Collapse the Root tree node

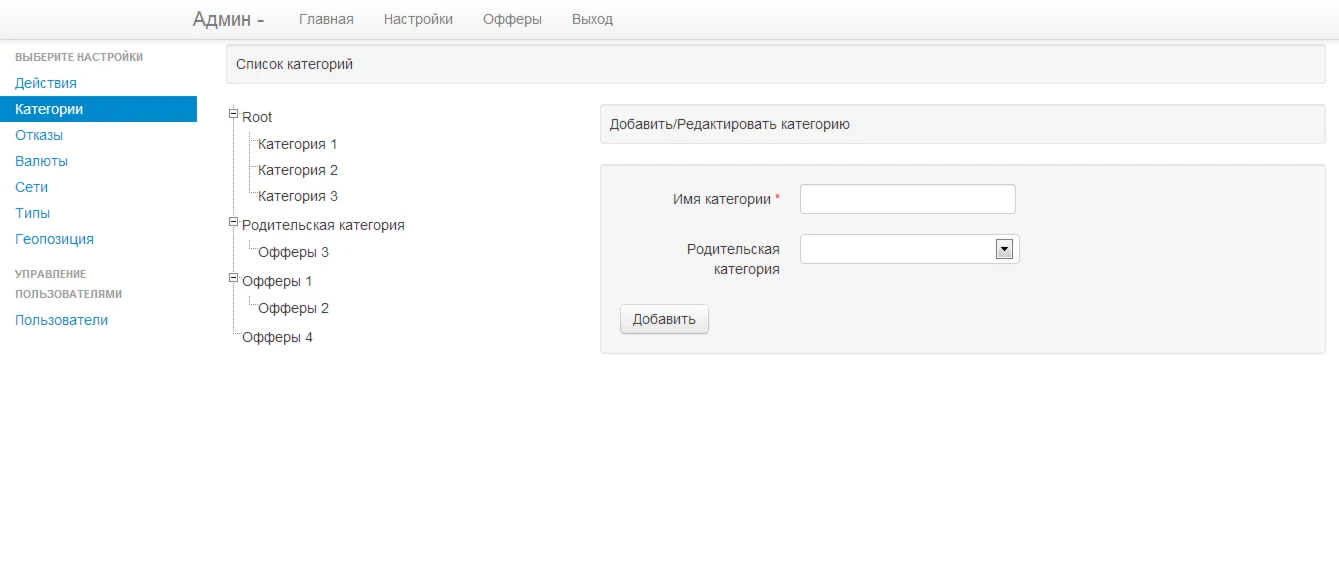pyautogui.click(x=233, y=113)
